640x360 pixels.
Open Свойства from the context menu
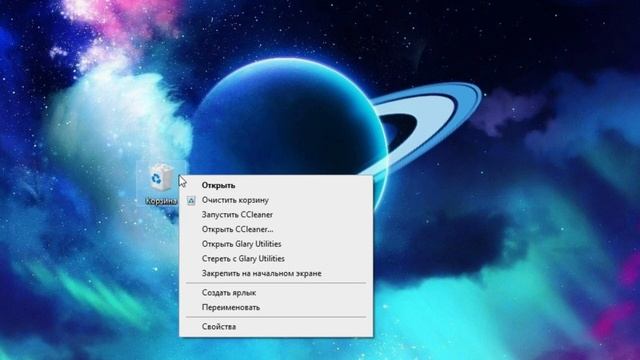point(276,327)
